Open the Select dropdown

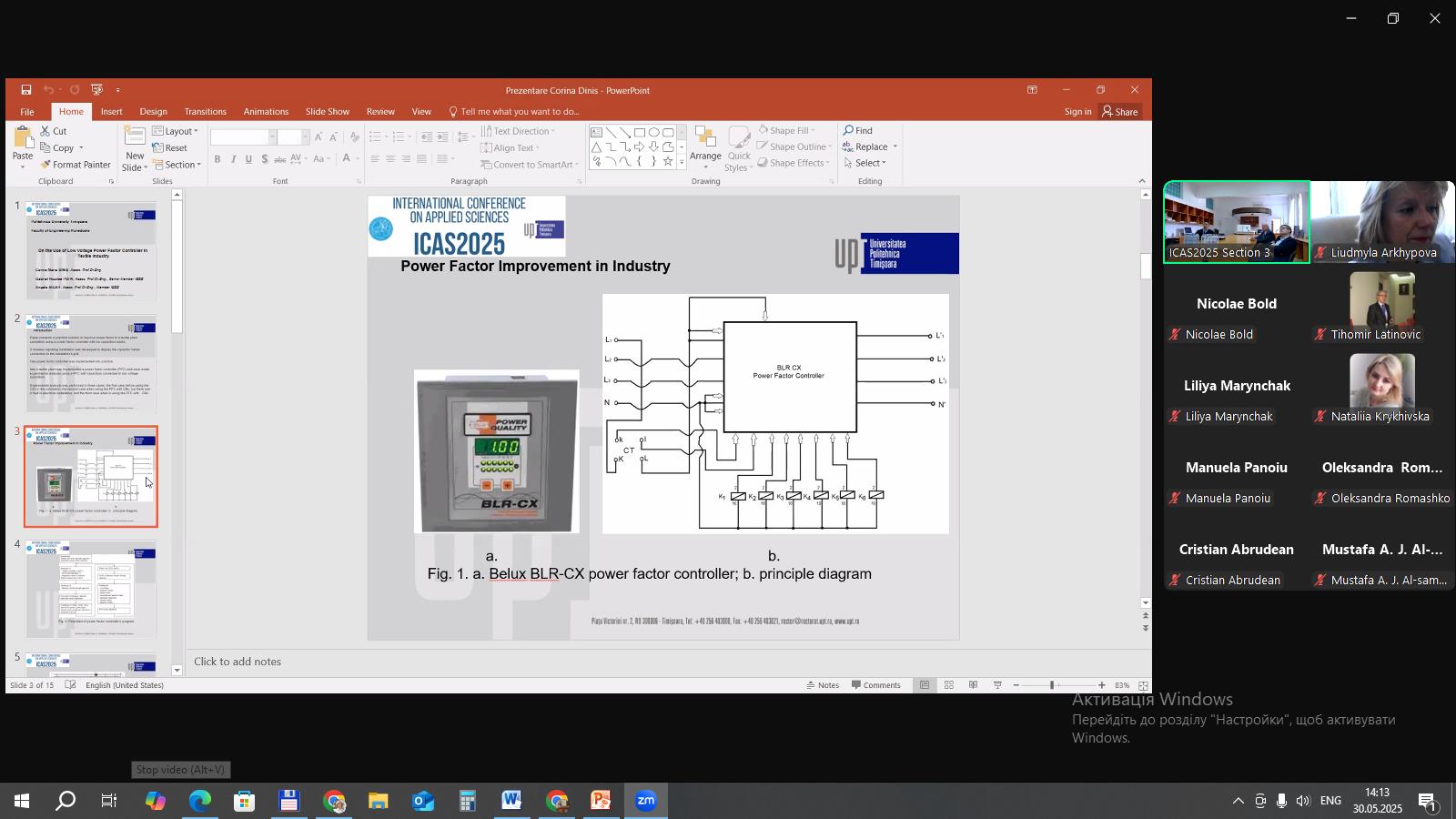[864, 164]
